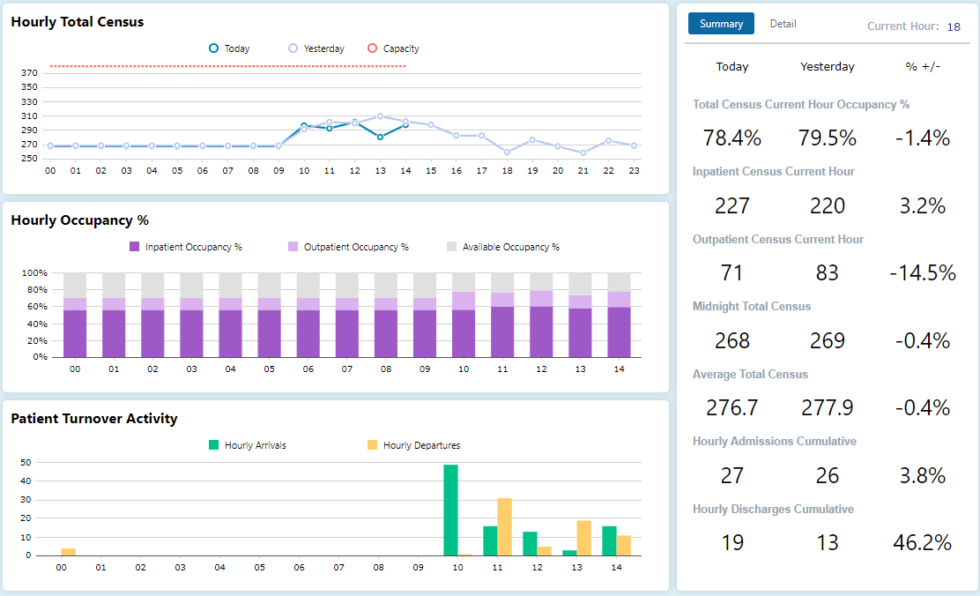Click the Midnight Total Census value 268

pos(732,340)
